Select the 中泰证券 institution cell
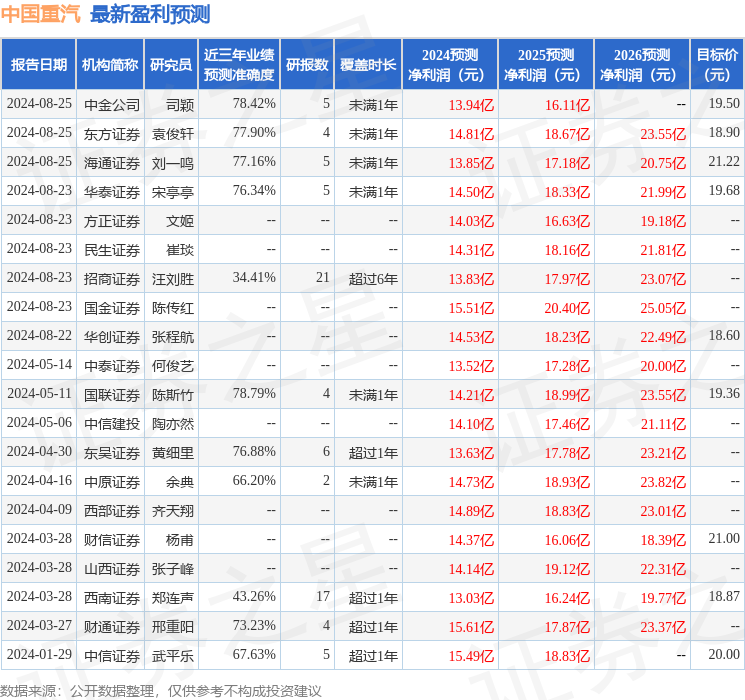 pos(112,366)
